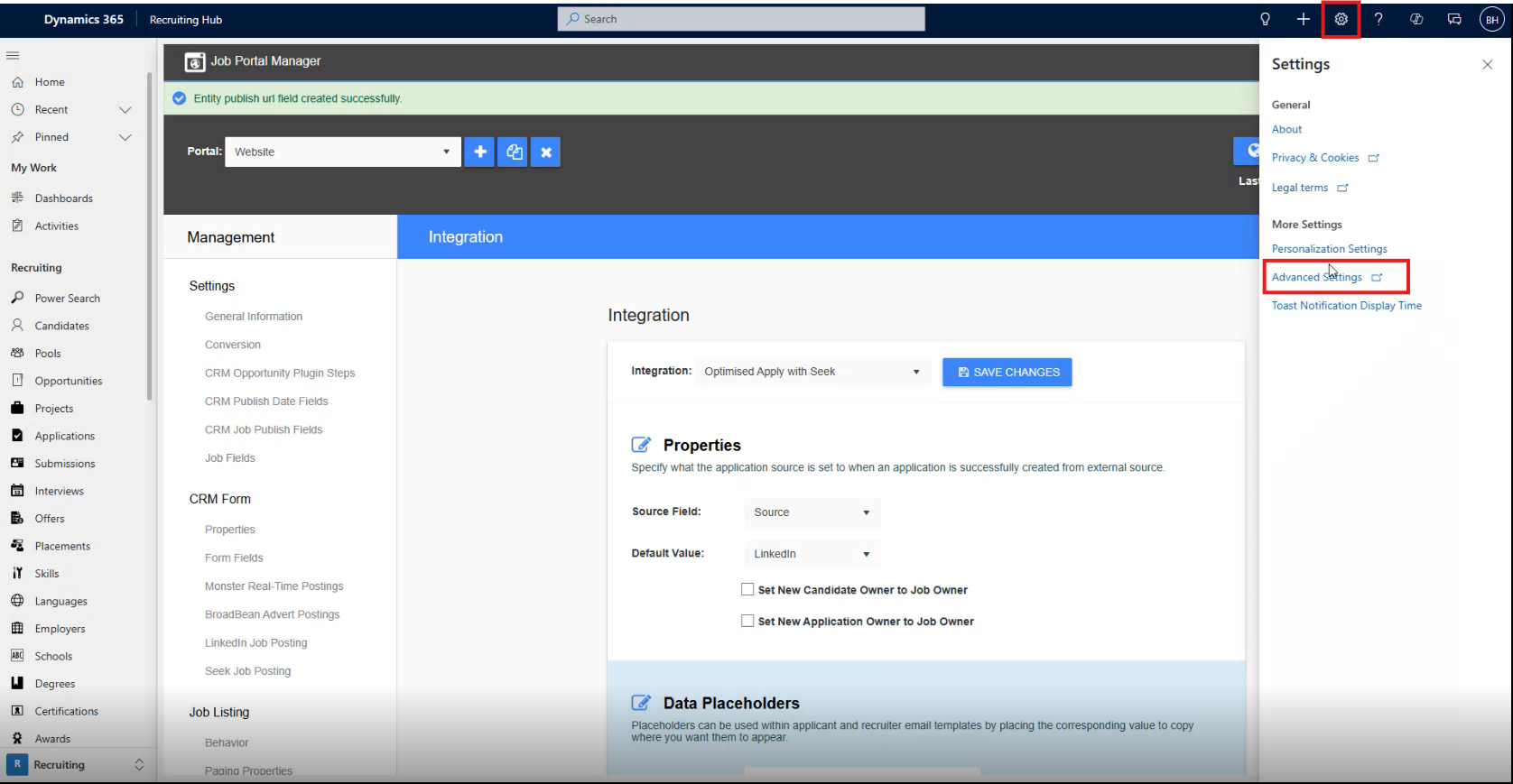Open the Recruiting area switcher

[76, 764]
